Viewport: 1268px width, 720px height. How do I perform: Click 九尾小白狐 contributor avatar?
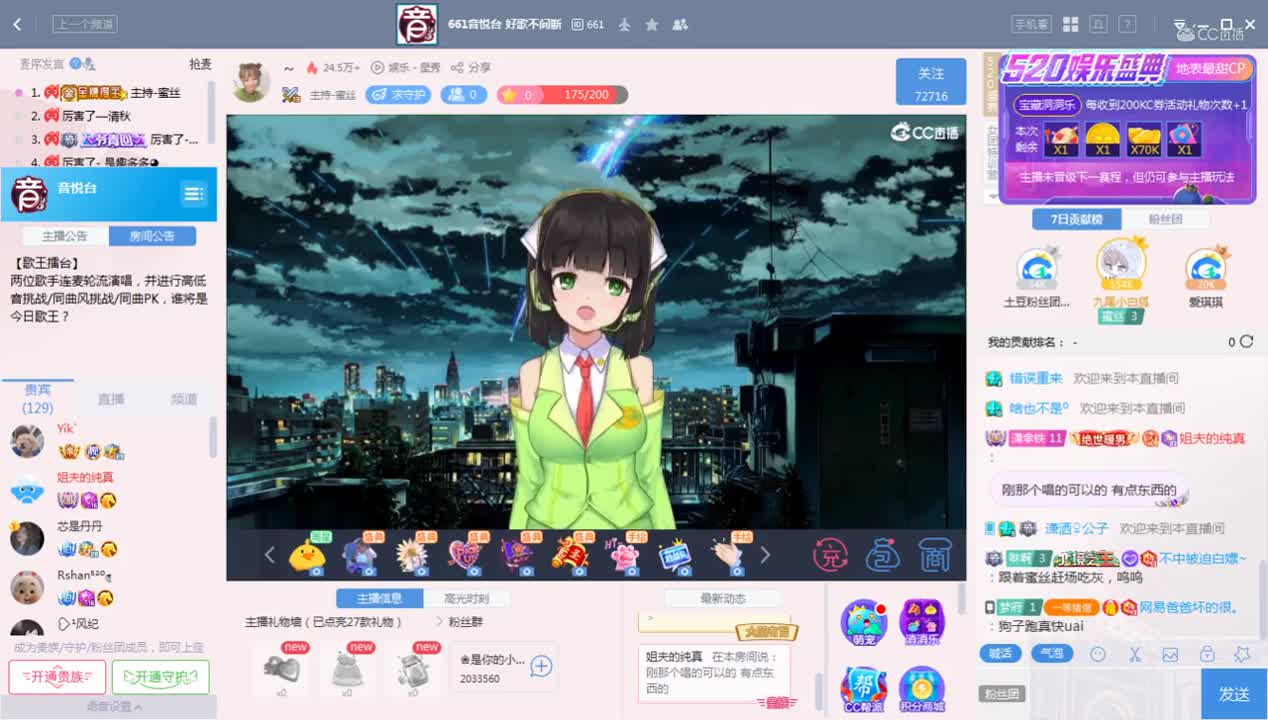point(1120,264)
